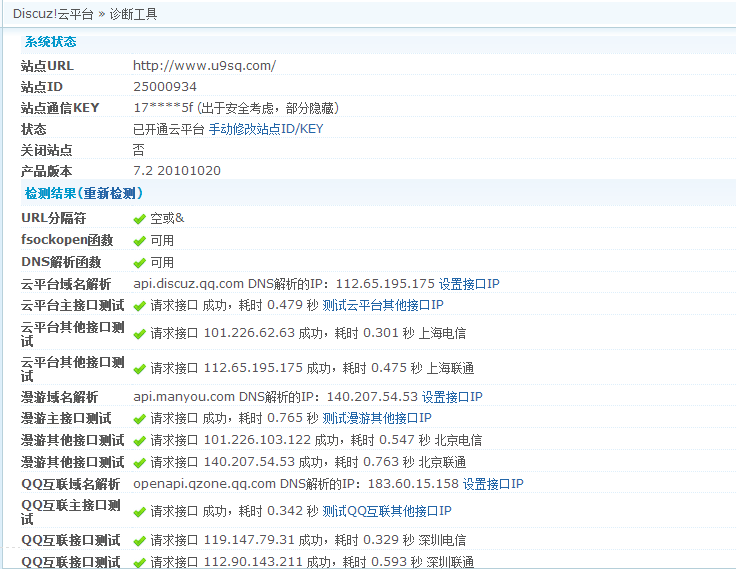Image resolution: width=736 pixels, height=569 pixels.
Task: Click the 关闭站点 label
Action: (x=46, y=150)
